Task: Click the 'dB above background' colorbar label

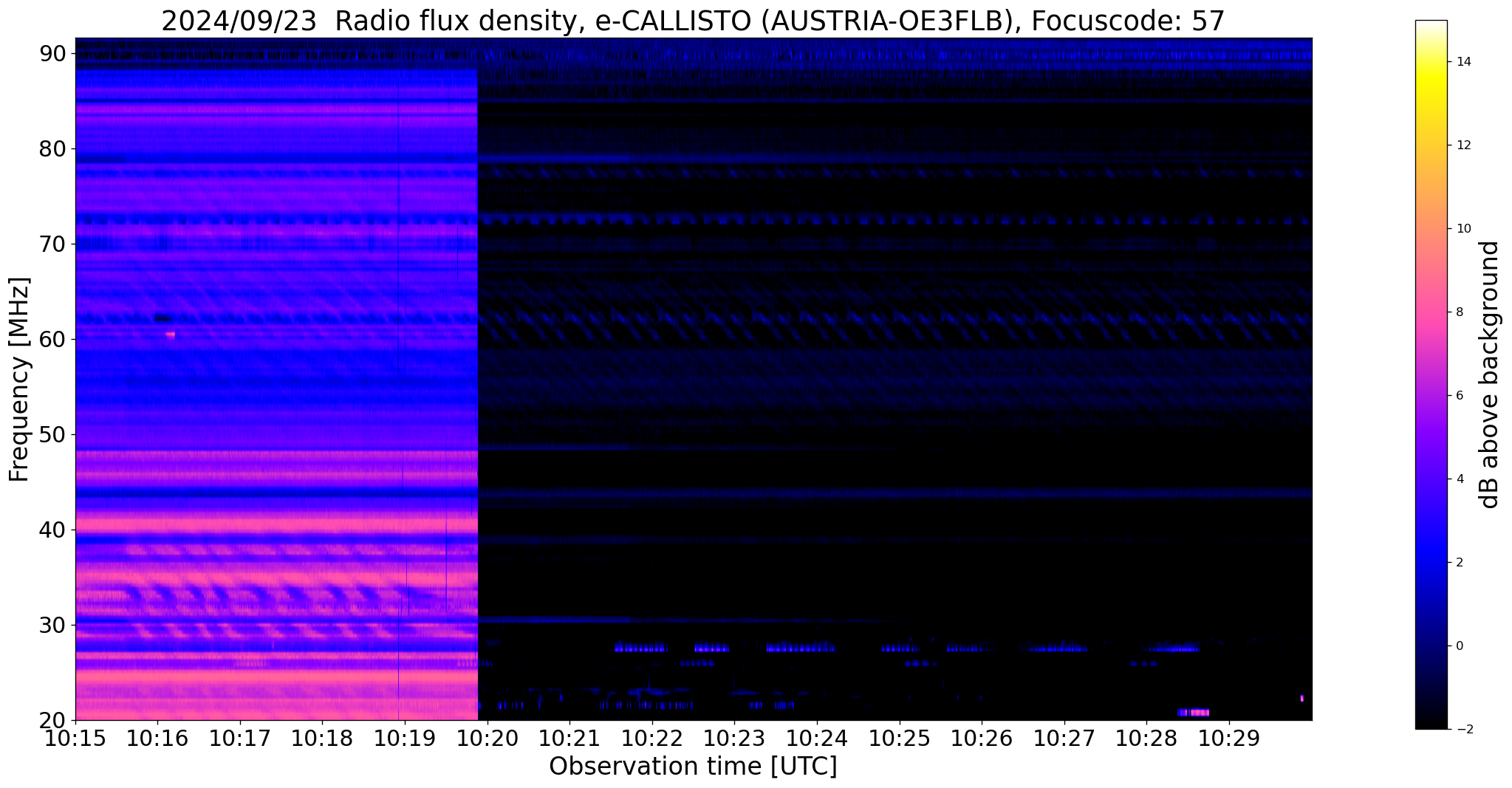Action: coord(1490,374)
